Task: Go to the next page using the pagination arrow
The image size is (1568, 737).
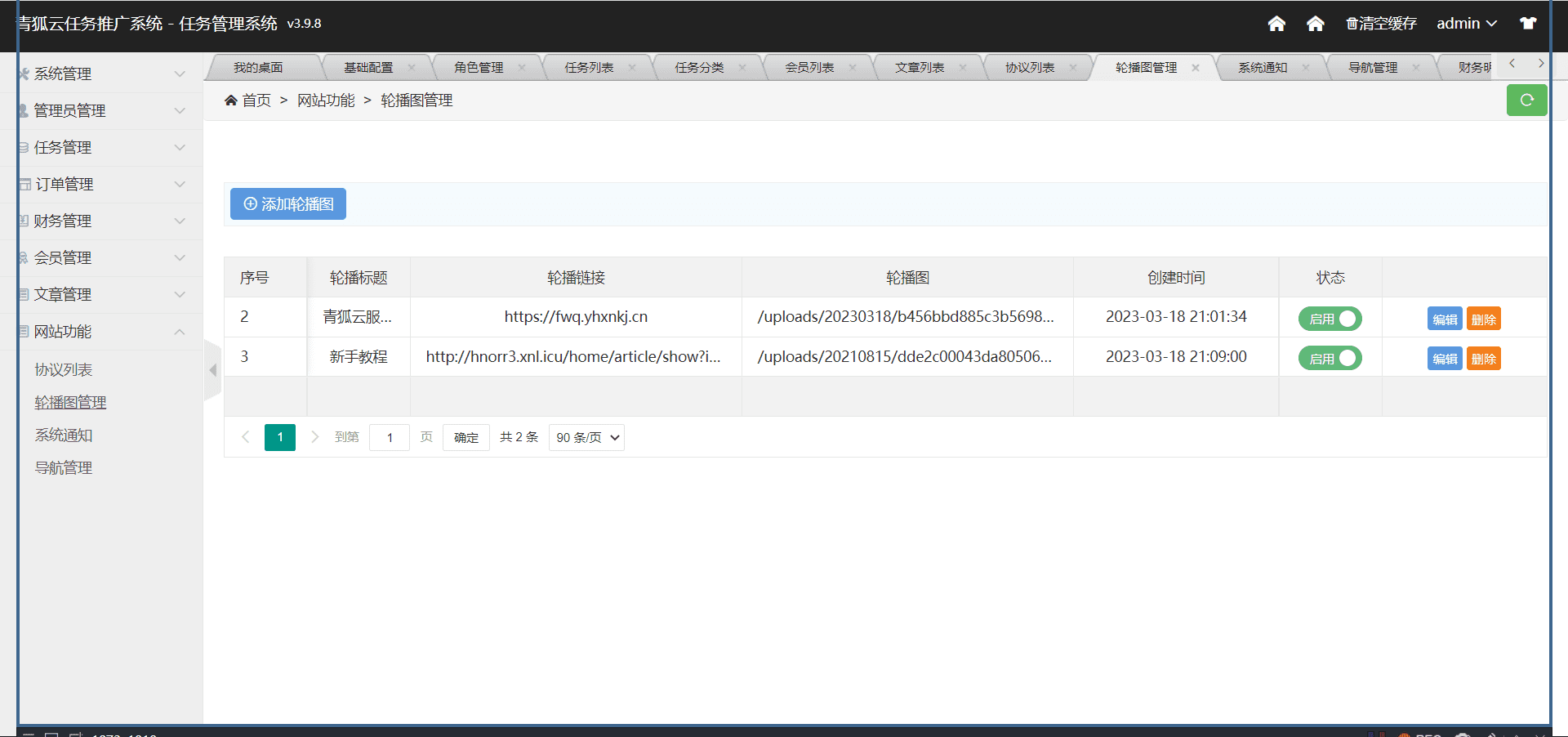Action: (x=314, y=437)
